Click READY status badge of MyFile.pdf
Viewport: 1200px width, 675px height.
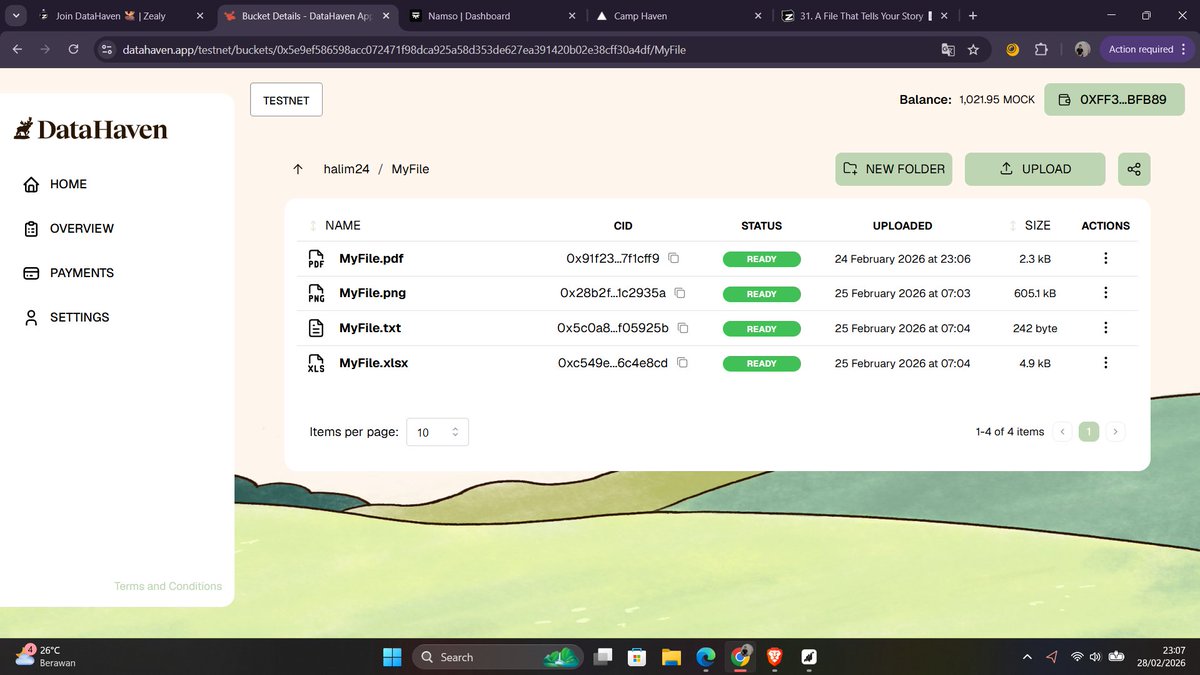[x=761, y=259]
